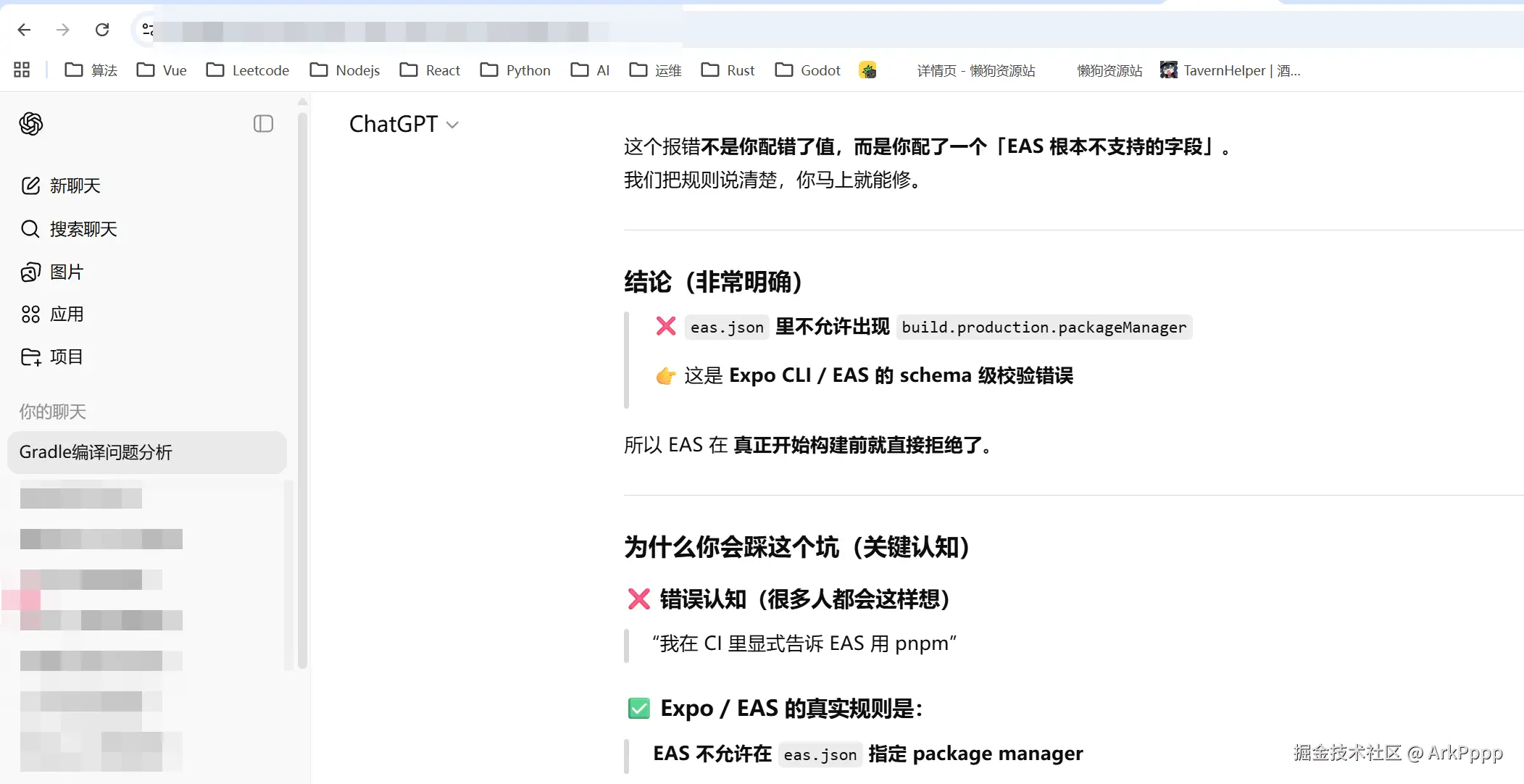This screenshot has height=784, width=1524.
Task: Open the ChatGPT model selector dropdown
Action: click(404, 125)
